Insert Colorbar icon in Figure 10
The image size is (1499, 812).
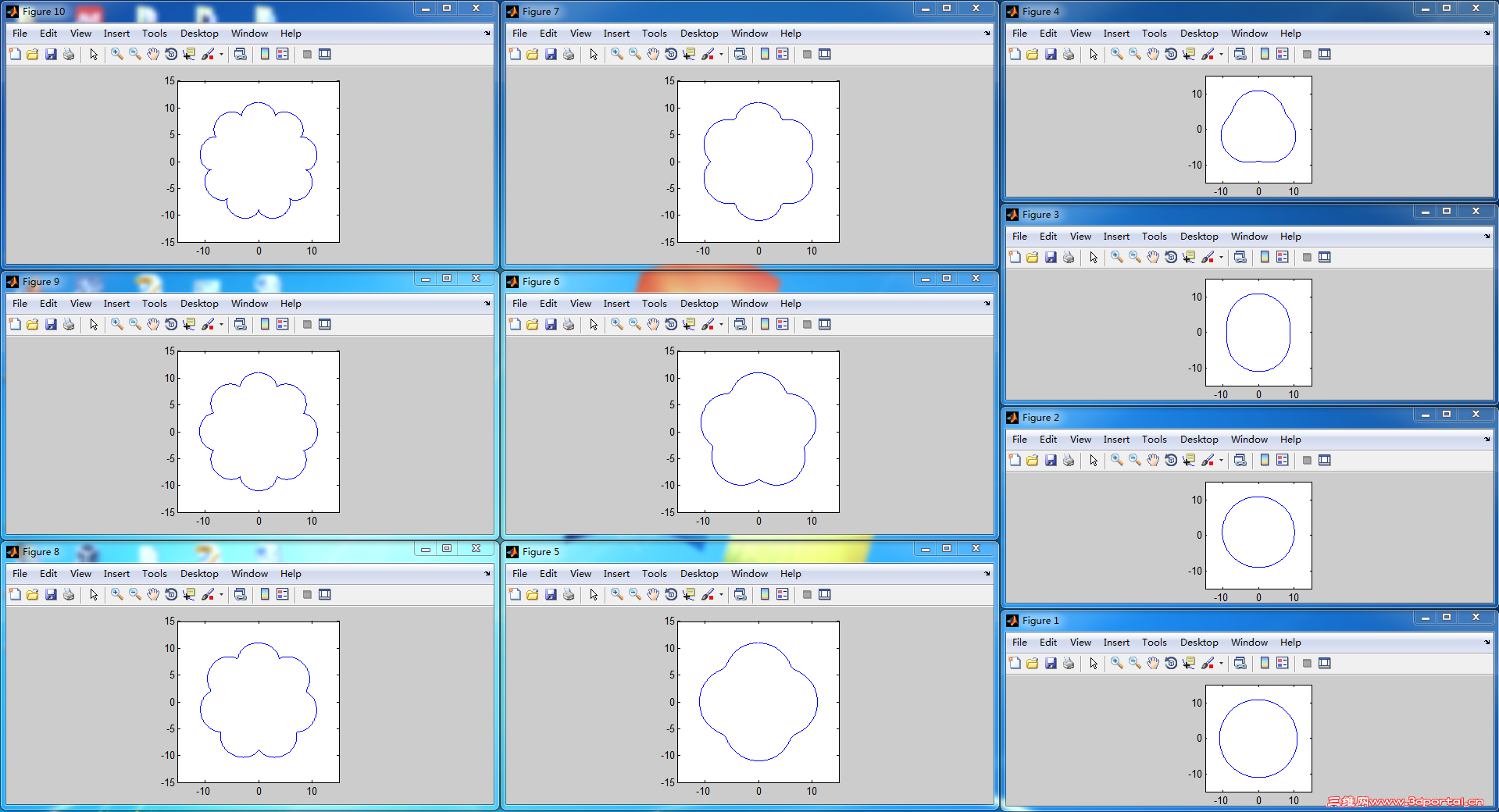265,54
